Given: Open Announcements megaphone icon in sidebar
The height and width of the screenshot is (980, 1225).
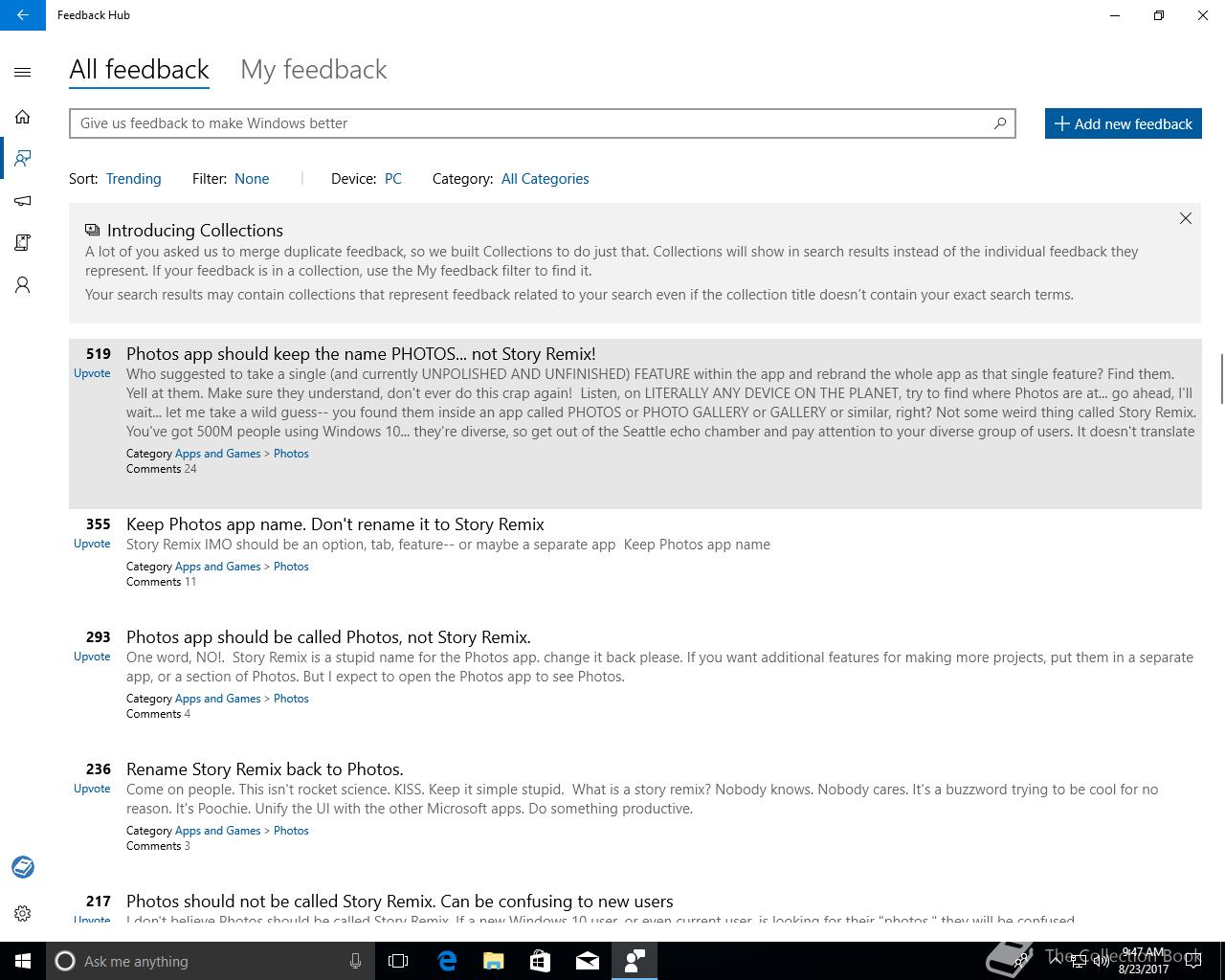Looking at the screenshot, I should coord(23,201).
